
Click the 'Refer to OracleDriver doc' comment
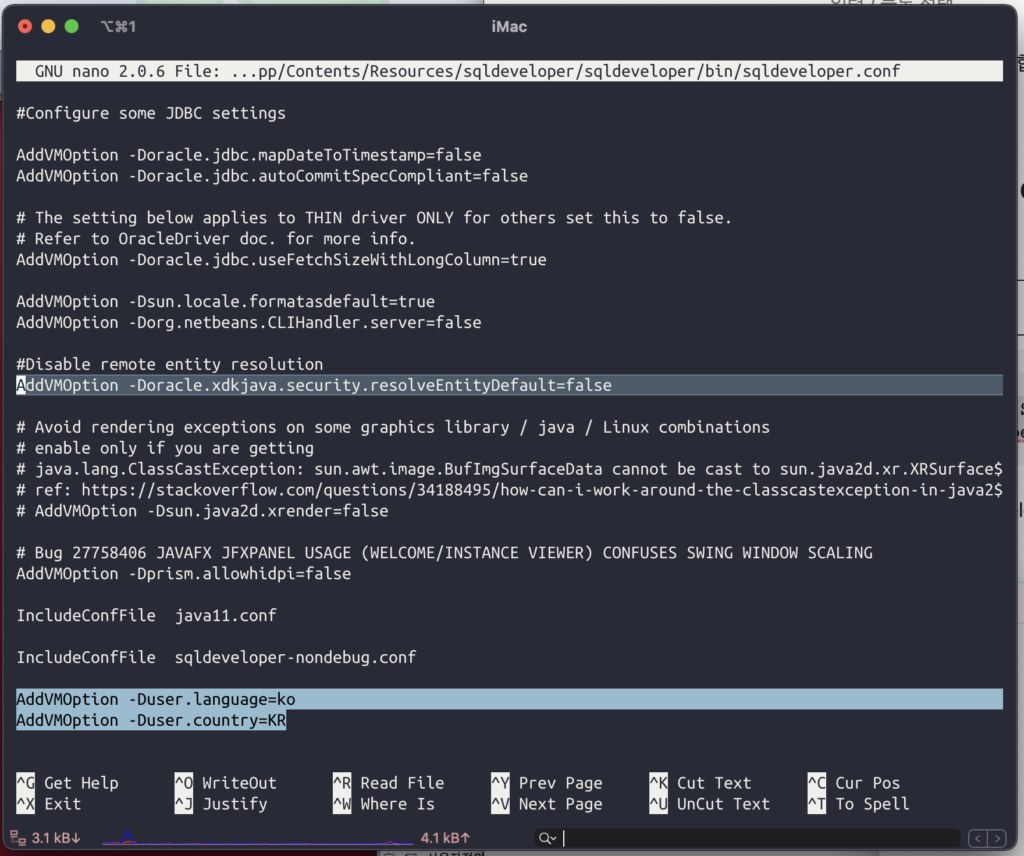point(216,238)
